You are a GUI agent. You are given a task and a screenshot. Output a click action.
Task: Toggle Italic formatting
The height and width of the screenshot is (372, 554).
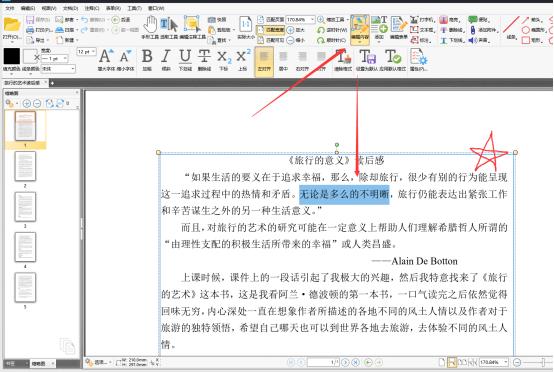pyautogui.click(x=165, y=57)
